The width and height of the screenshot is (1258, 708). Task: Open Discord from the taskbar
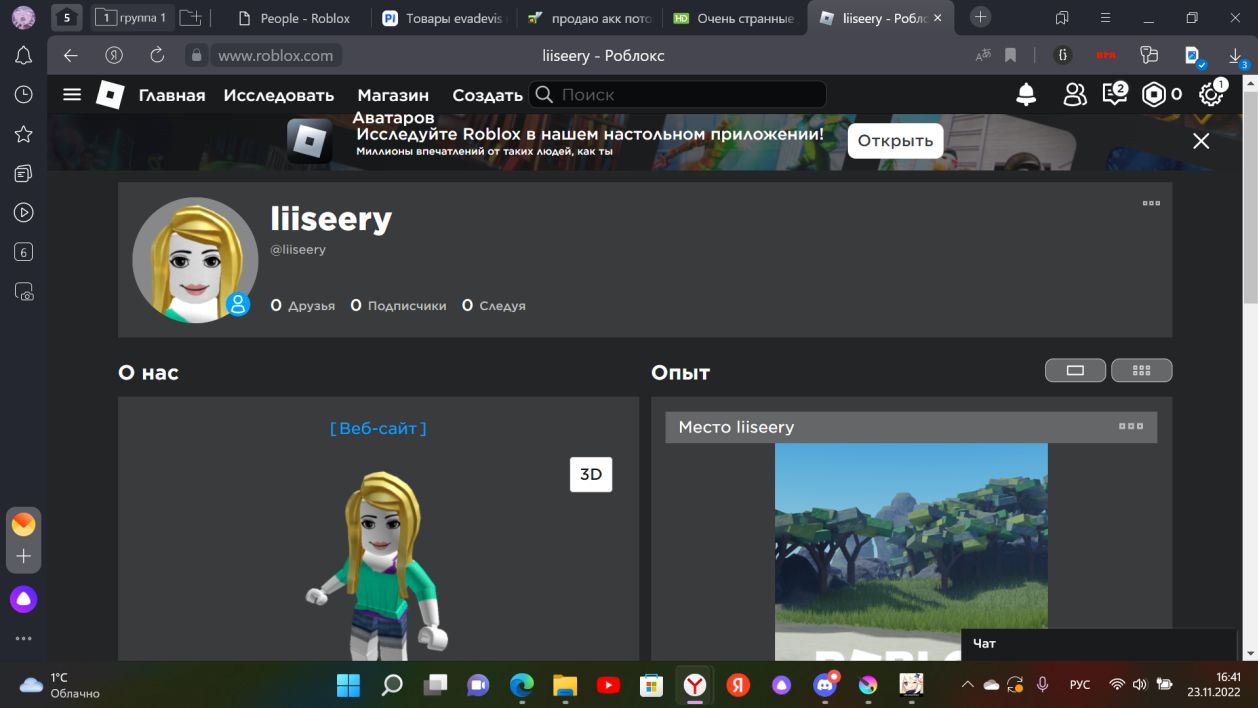825,685
